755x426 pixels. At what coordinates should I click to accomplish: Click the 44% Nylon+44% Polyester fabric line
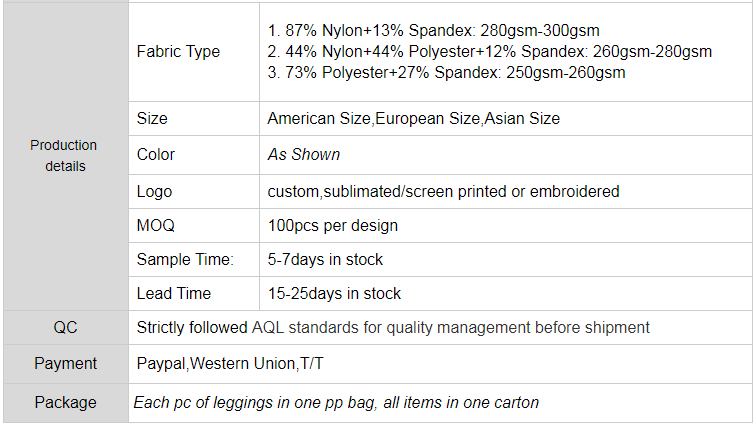[x=489, y=52]
